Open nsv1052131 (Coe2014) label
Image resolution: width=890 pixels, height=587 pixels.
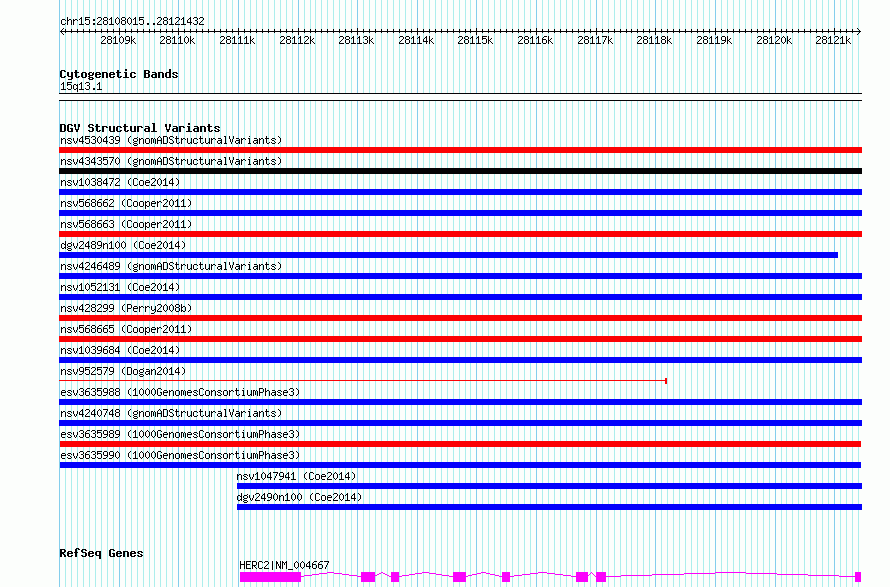point(120,287)
